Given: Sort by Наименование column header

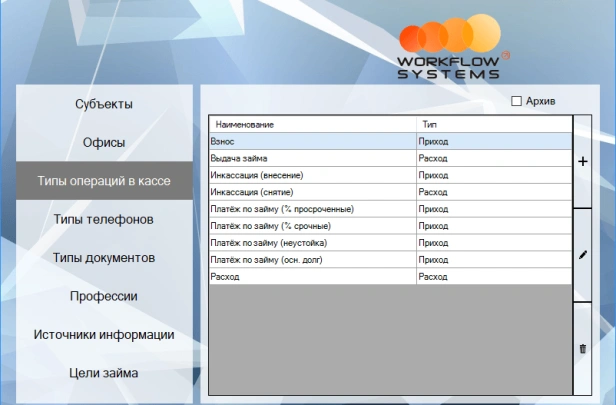Looking at the screenshot, I should click(312, 124).
